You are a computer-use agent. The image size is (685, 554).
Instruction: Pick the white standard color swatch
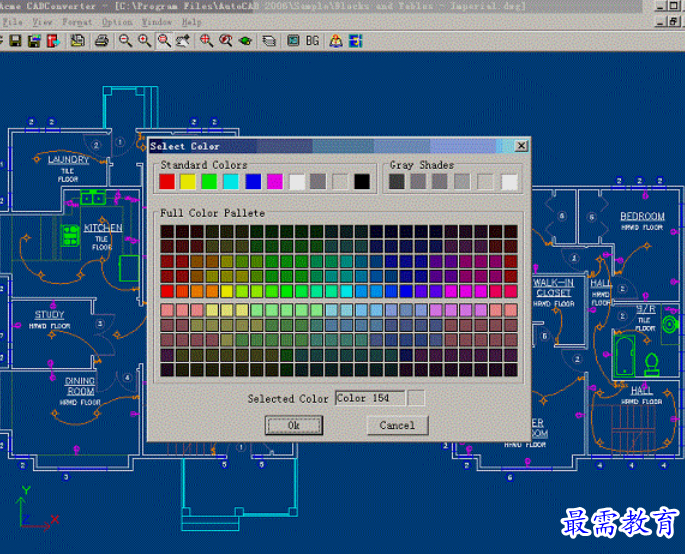point(297,182)
